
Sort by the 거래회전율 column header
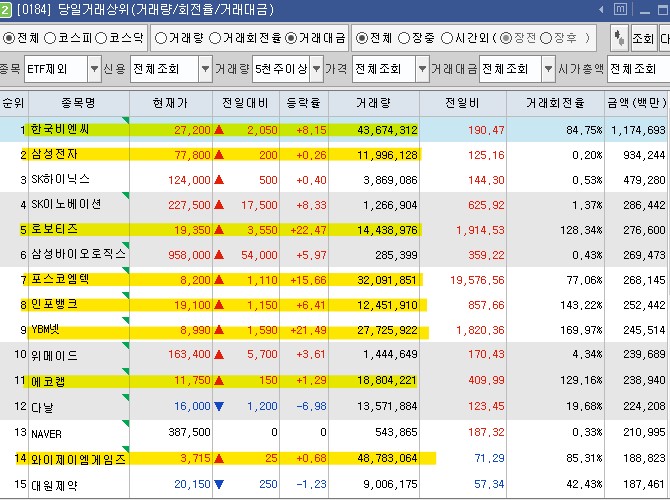(555, 103)
